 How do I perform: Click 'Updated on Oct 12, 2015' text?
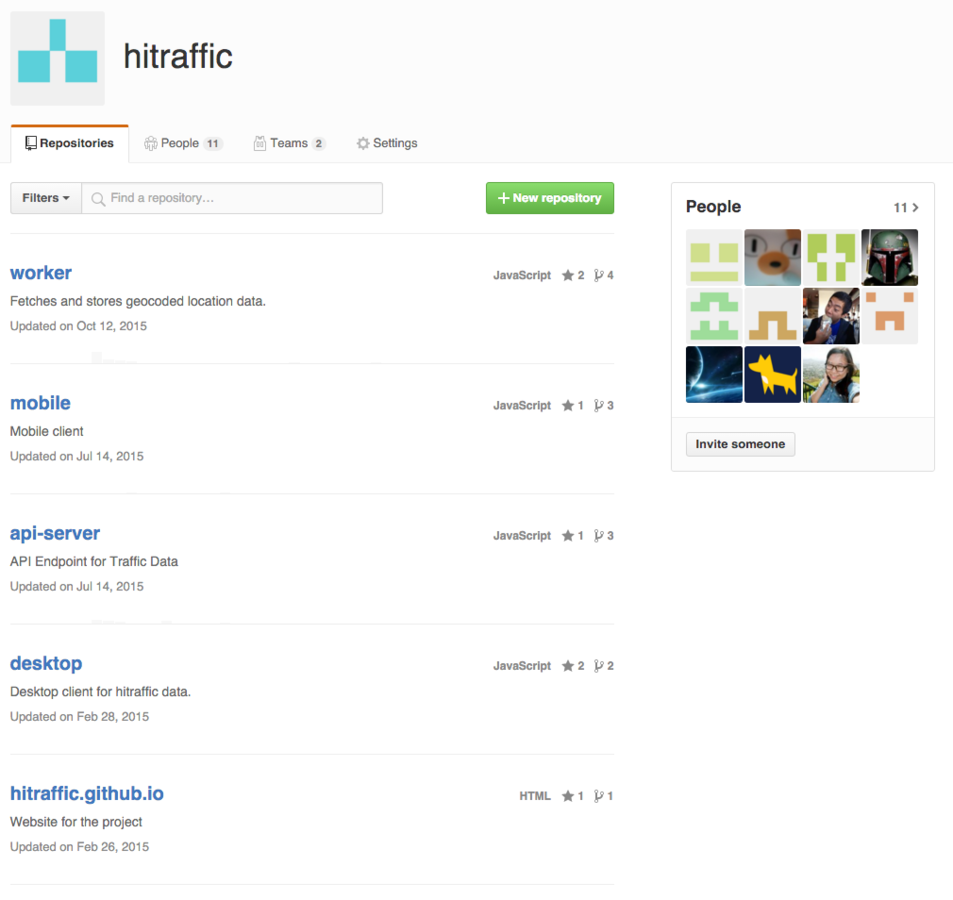click(78, 326)
